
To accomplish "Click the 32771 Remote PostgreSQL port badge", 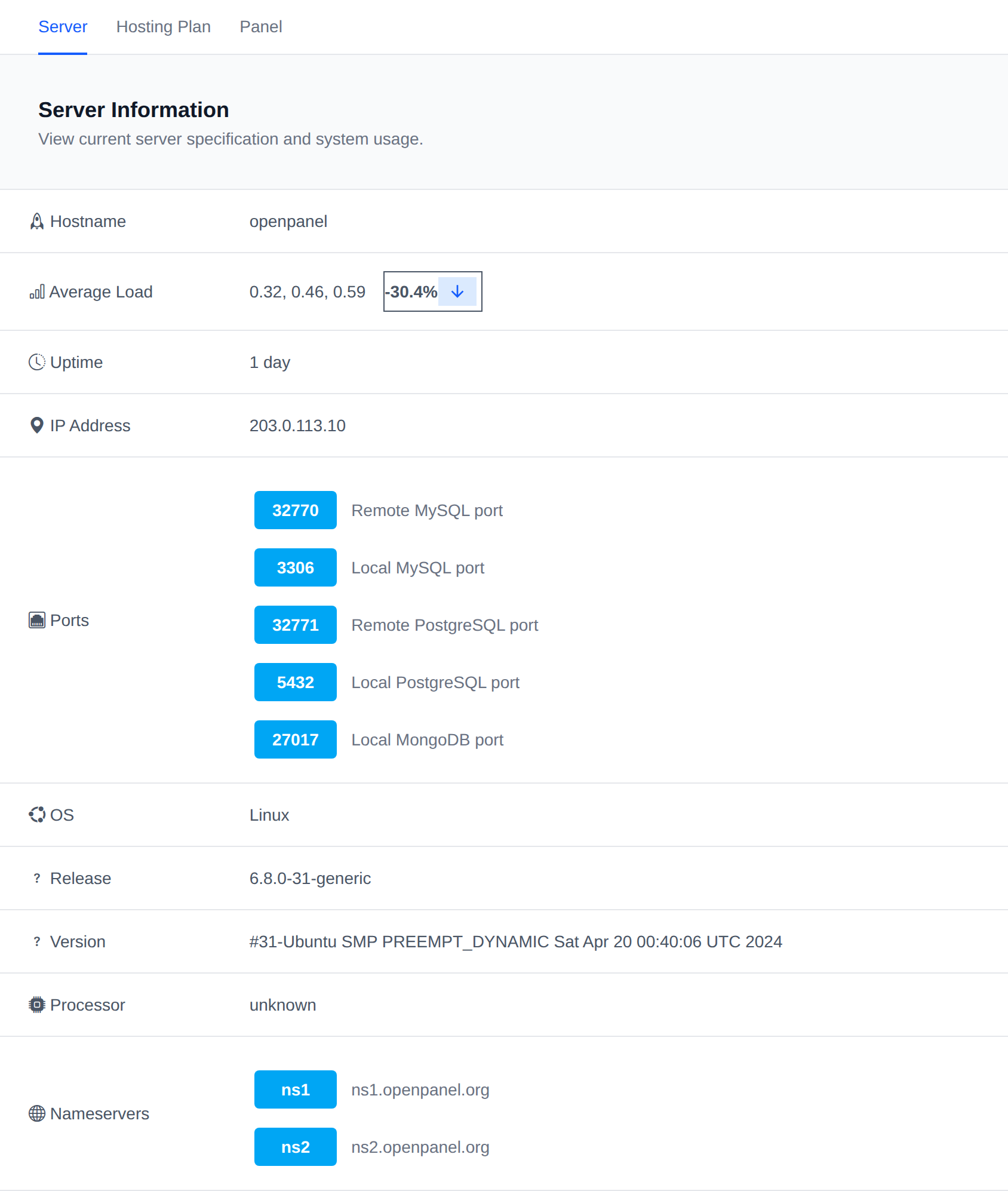I will pos(296,625).
